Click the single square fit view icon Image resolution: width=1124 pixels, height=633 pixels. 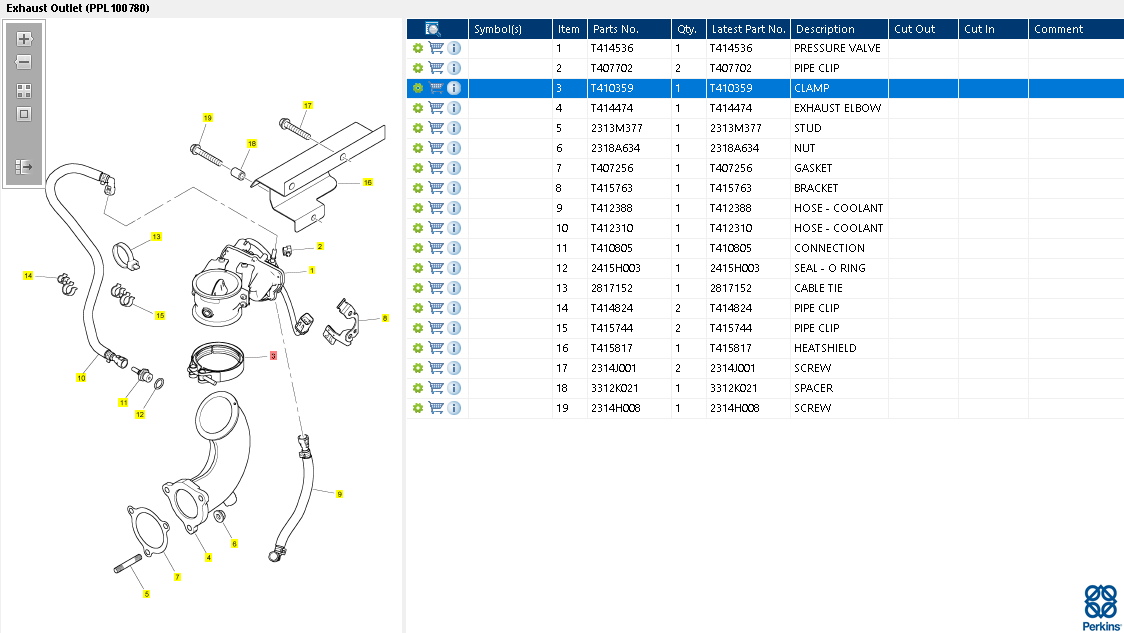[24, 114]
